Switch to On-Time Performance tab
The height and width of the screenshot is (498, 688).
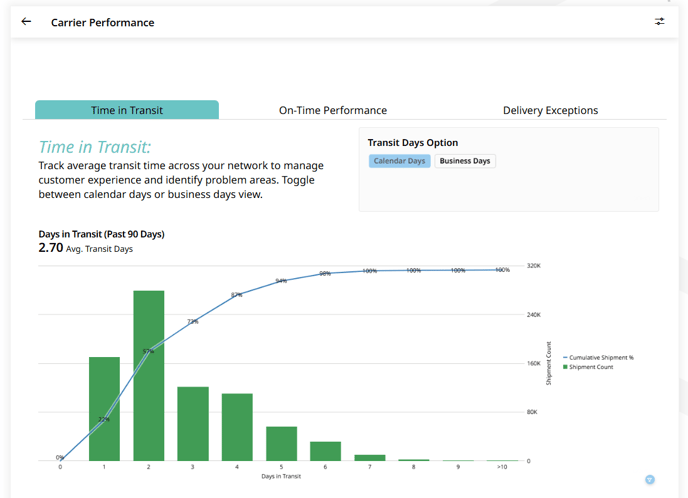tap(332, 110)
